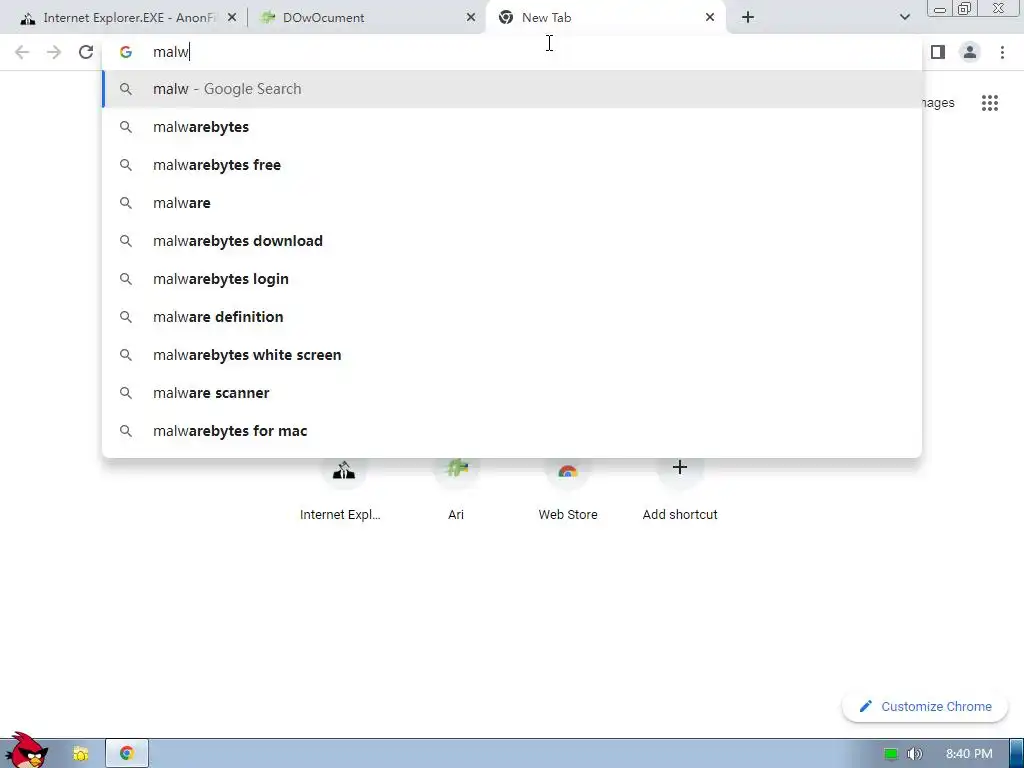
Task: Open the Google apps grid
Action: pyautogui.click(x=989, y=103)
